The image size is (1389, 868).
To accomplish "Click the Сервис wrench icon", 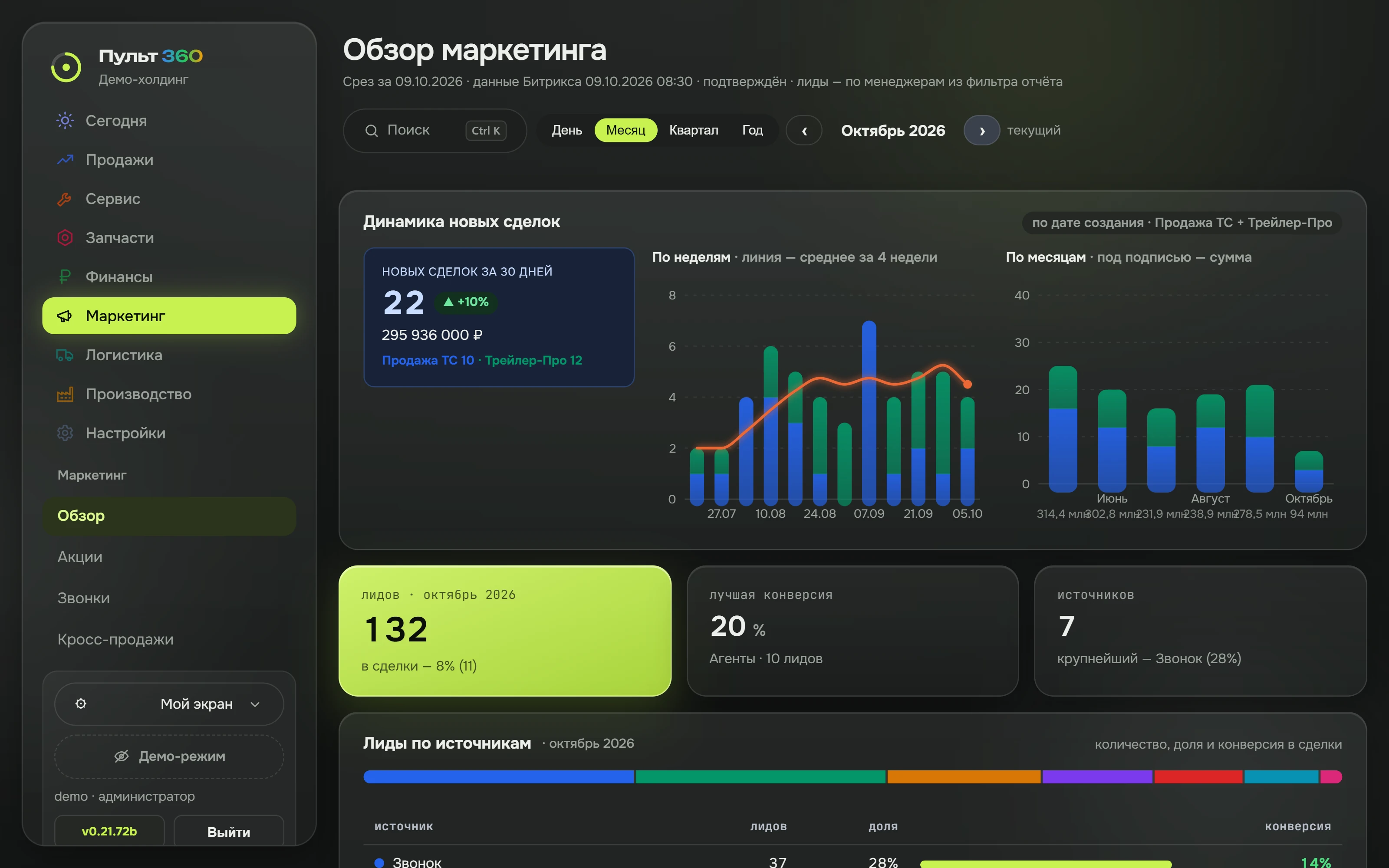I will [64, 199].
